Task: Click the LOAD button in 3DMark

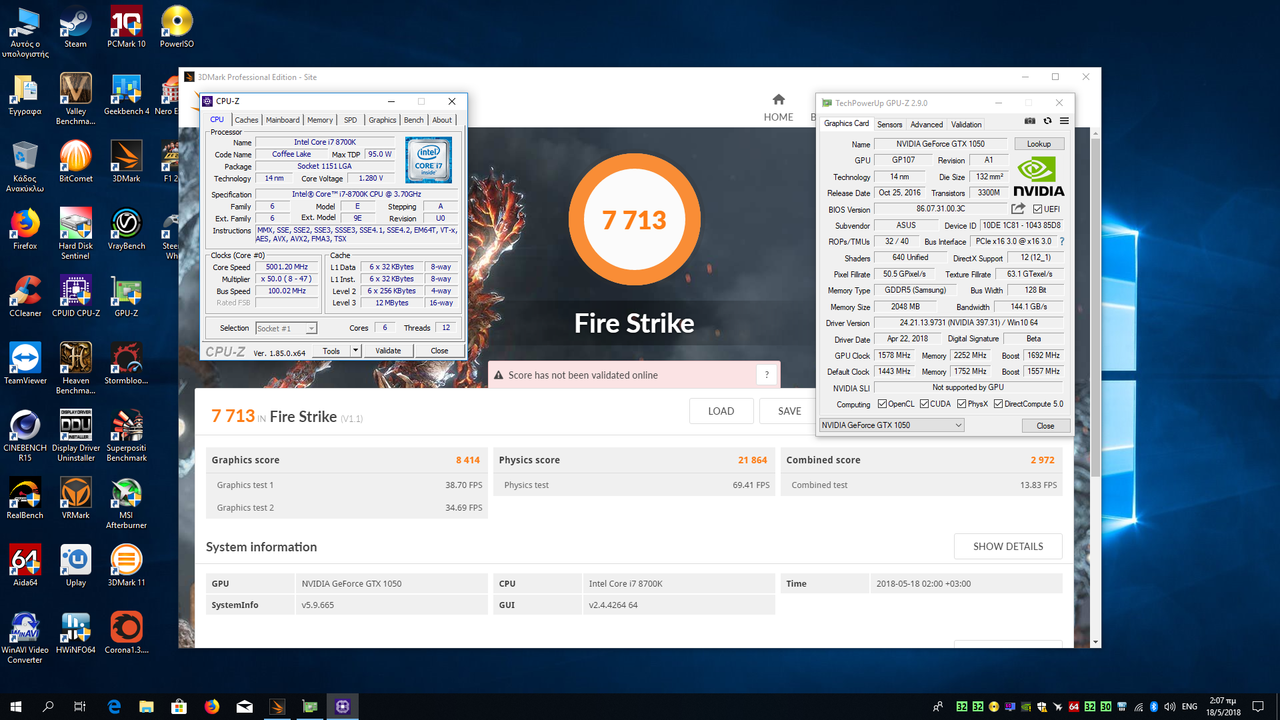Action: [721, 411]
